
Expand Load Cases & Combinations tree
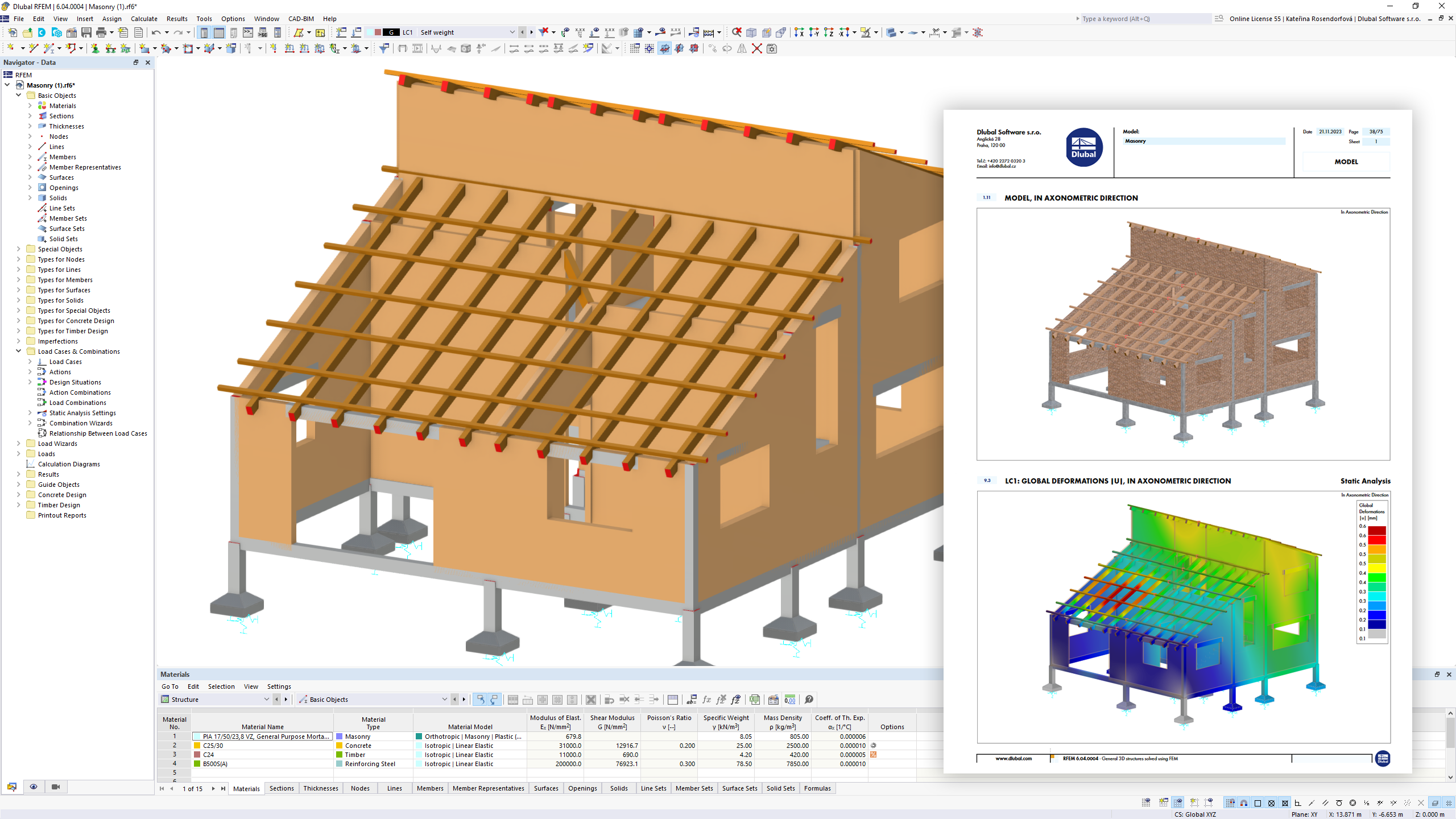pos(19,351)
